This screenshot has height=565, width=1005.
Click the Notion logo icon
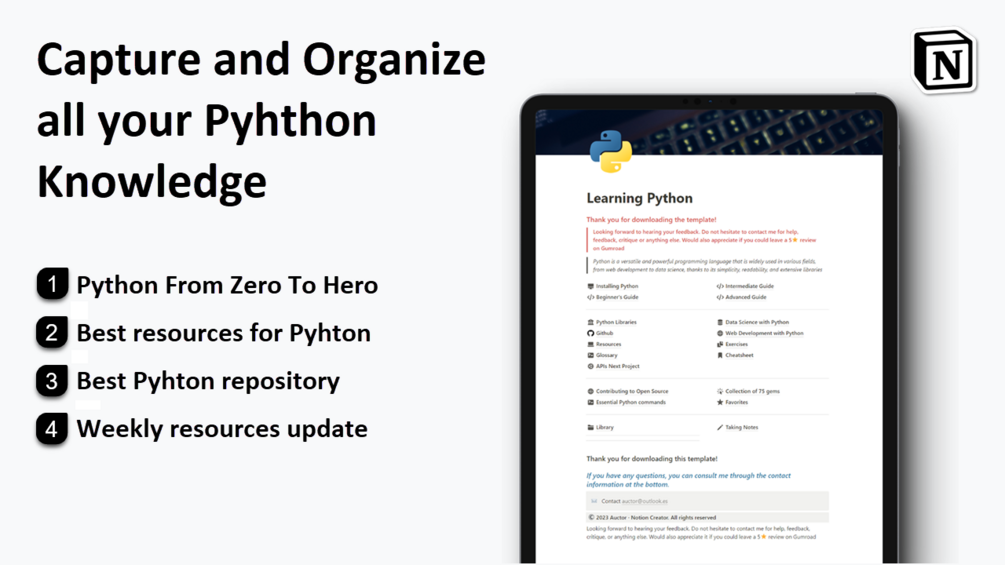(x=944, y=60)
